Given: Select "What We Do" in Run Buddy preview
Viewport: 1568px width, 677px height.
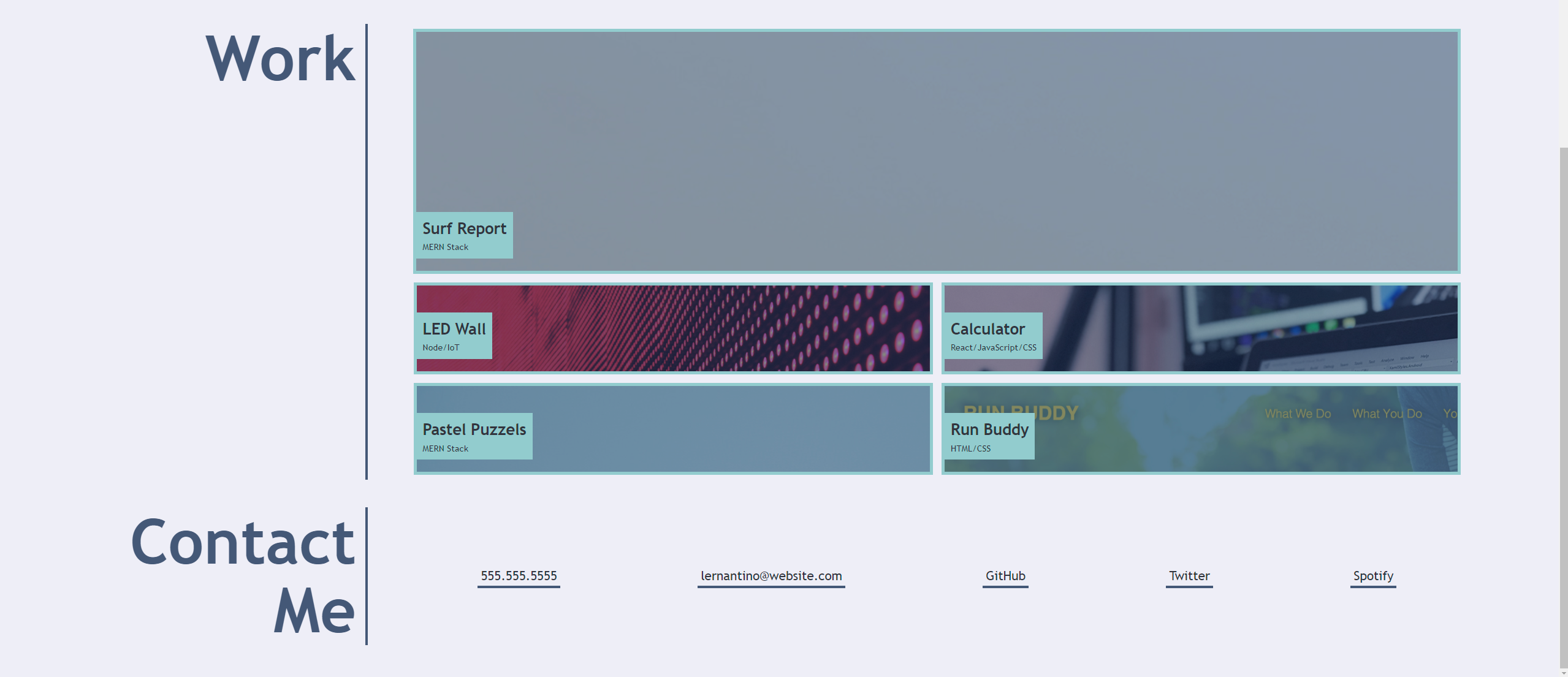Looking at the screenshot, I should point(1298,414).
